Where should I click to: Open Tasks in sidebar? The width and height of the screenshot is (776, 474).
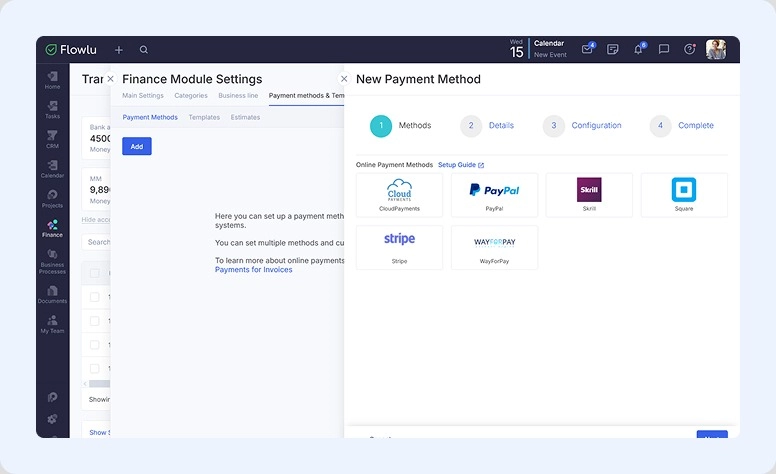tap(52, 110)
